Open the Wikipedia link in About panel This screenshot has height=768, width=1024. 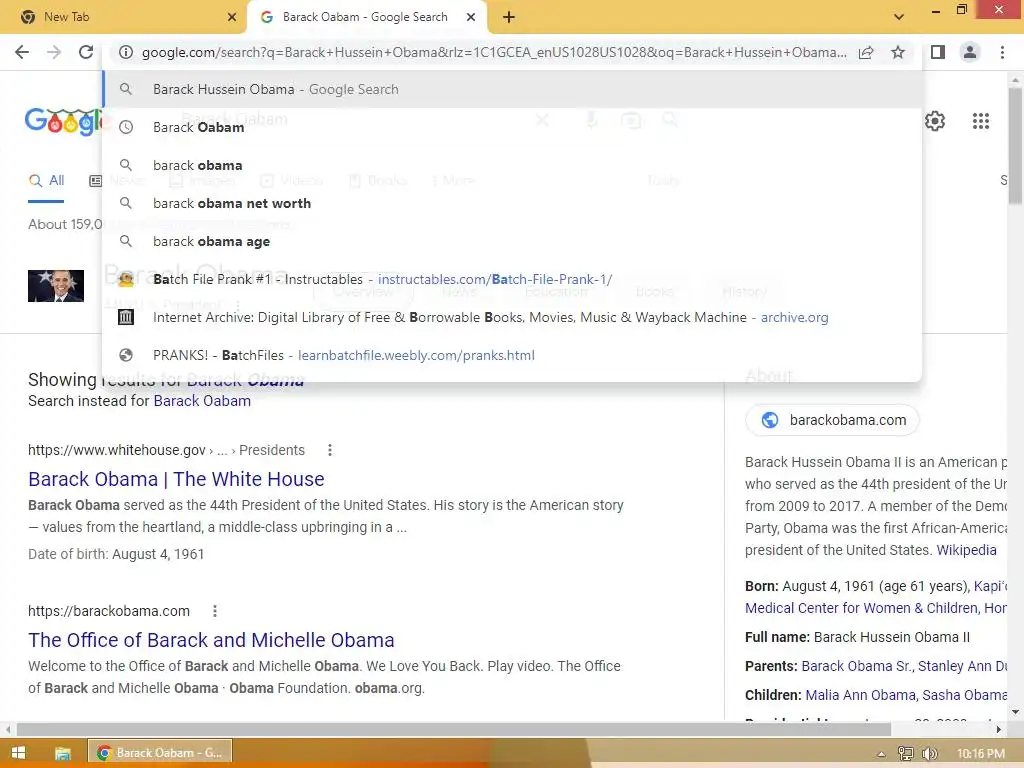pos(967,550)
